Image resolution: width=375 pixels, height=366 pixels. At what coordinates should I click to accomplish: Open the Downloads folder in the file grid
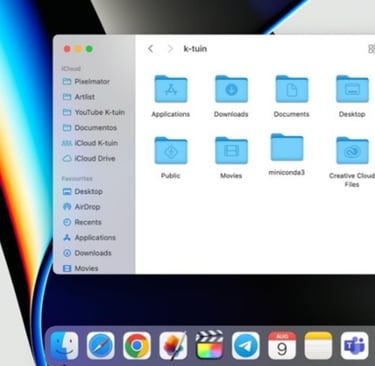point(231,89)
